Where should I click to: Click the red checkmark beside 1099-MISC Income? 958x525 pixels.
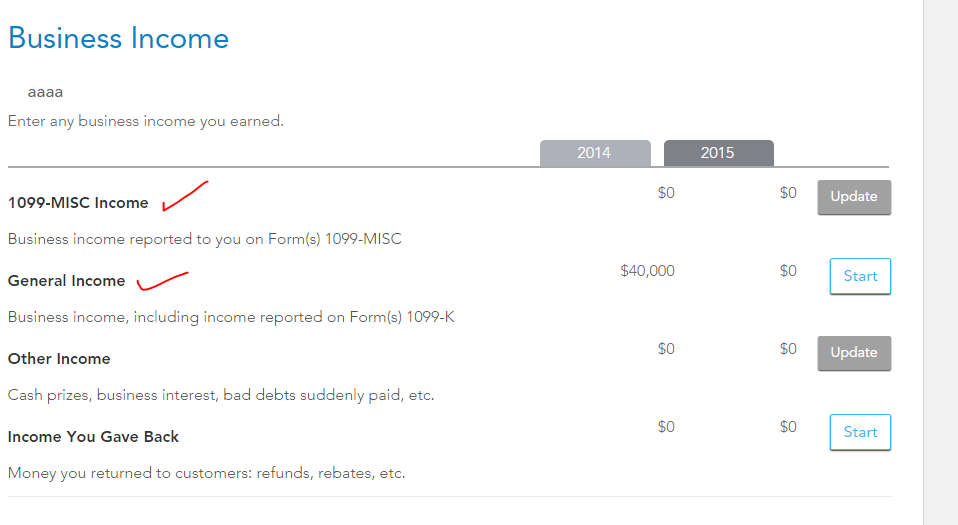[x=185, y=196]
